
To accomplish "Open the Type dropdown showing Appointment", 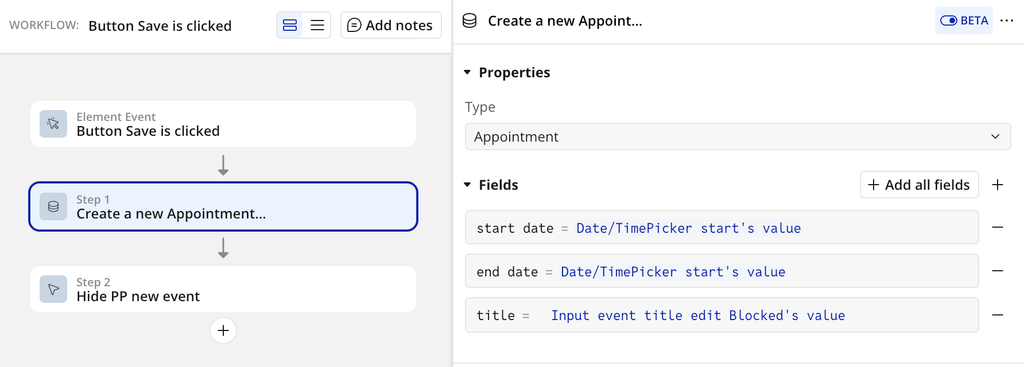I will (x=738, y=137).
